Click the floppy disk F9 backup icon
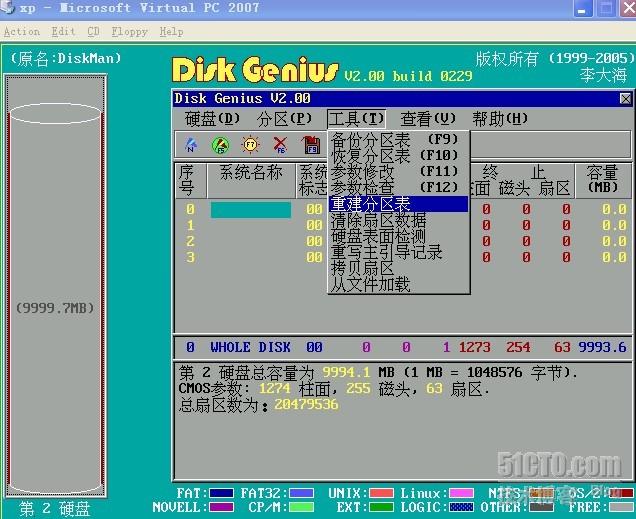This screenshot has width=636, height=519. [x=311, y=145]
